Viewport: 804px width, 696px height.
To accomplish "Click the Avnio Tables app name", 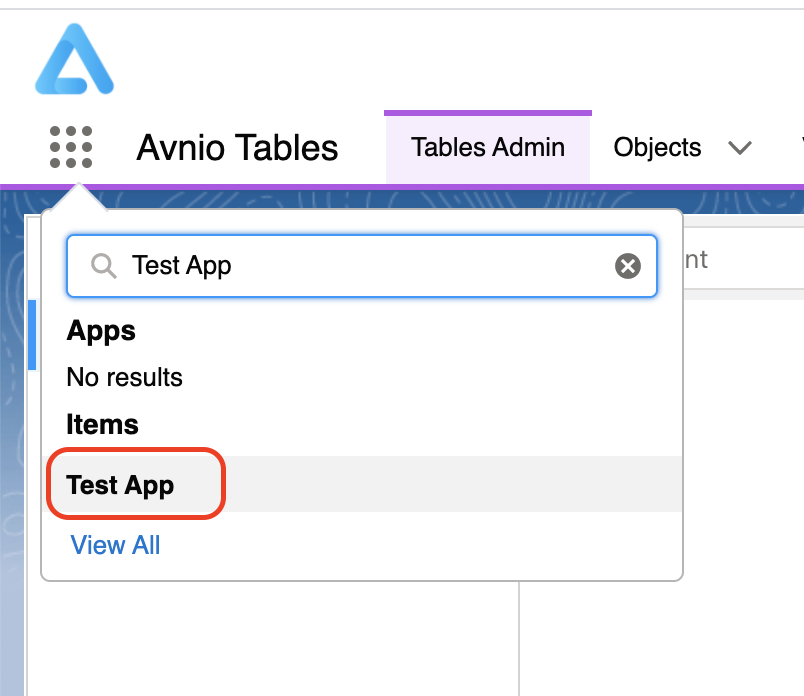I will point(237,148).
